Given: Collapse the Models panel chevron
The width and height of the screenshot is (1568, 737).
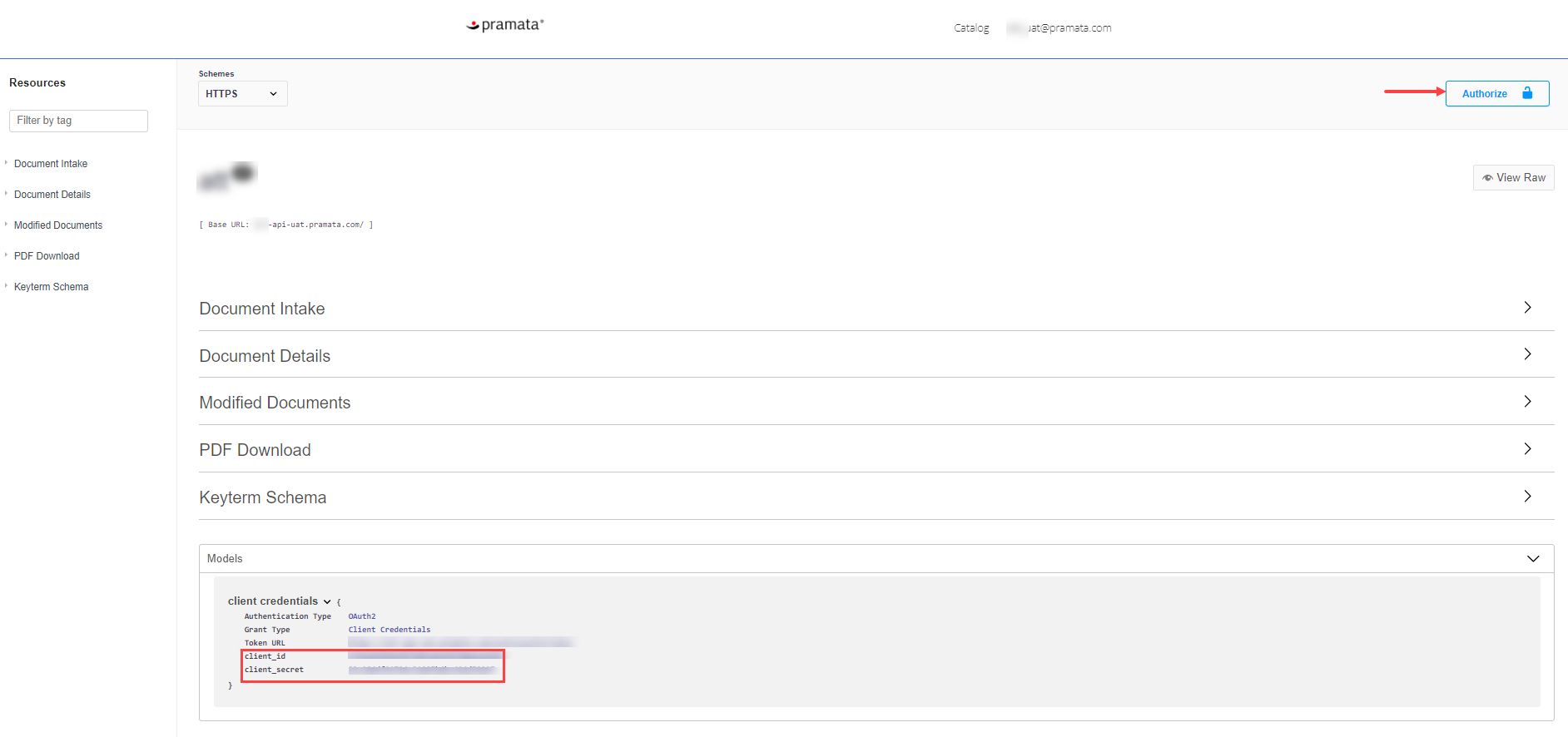Looking at the screenshot, I should [1533, 558].
